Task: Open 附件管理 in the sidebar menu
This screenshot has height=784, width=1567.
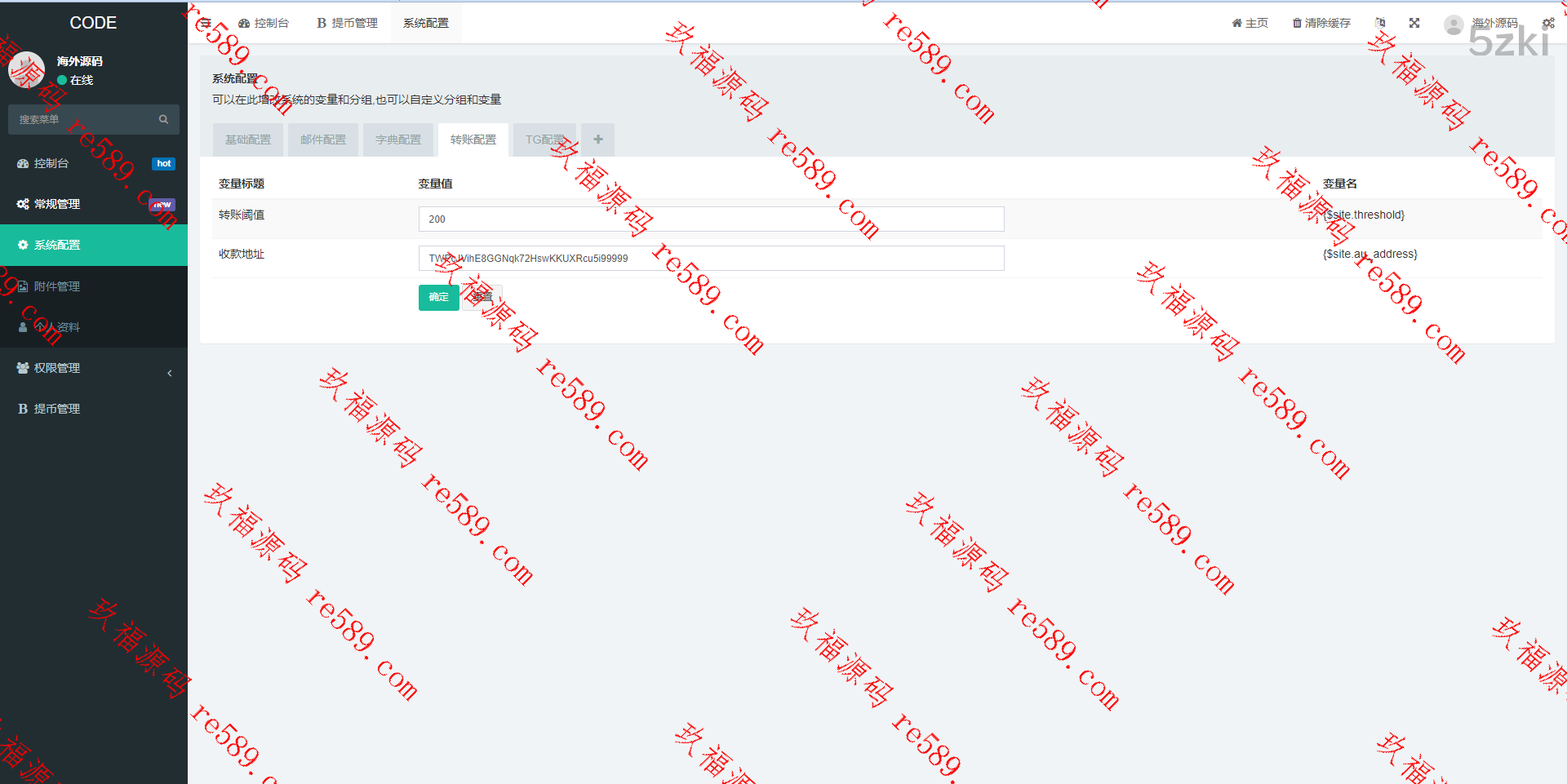Action: tap(94, 286)
